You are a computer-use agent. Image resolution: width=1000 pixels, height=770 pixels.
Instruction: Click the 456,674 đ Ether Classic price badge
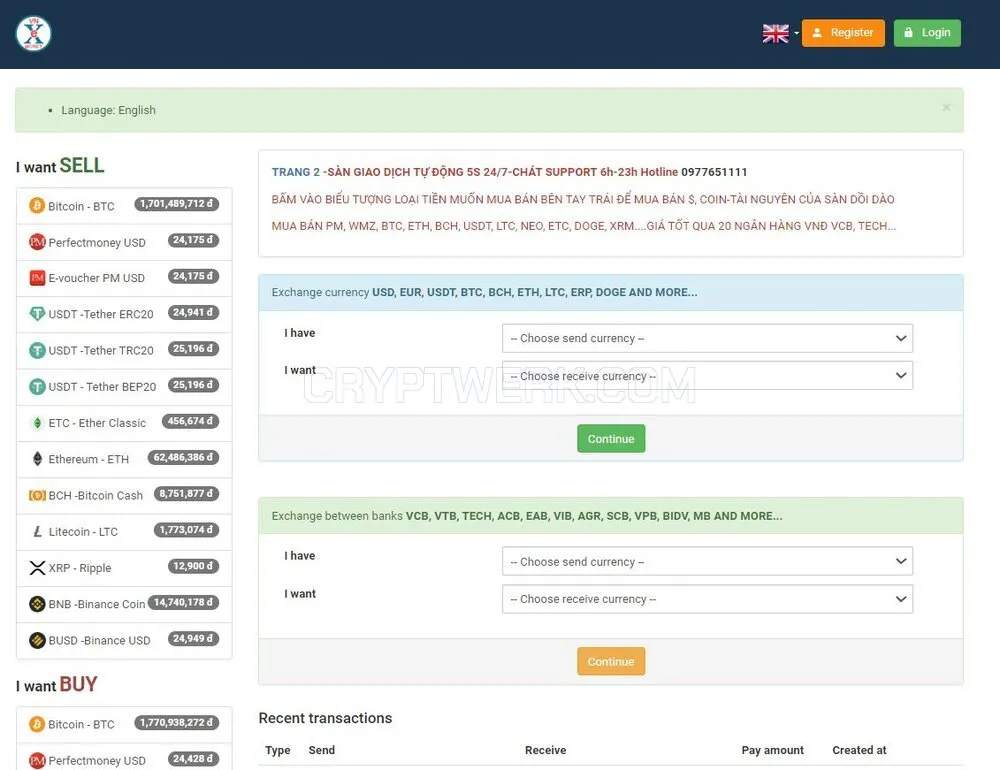(190, 421)
